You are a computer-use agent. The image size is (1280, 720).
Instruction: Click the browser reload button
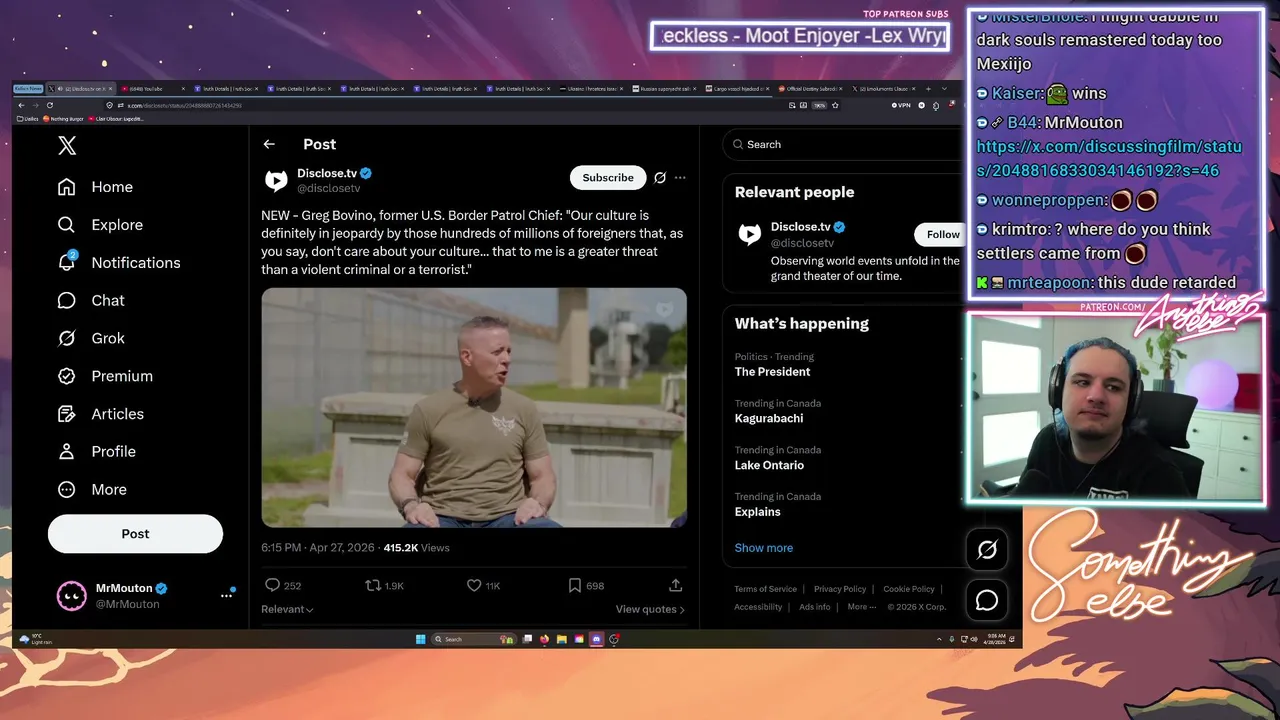49,105
